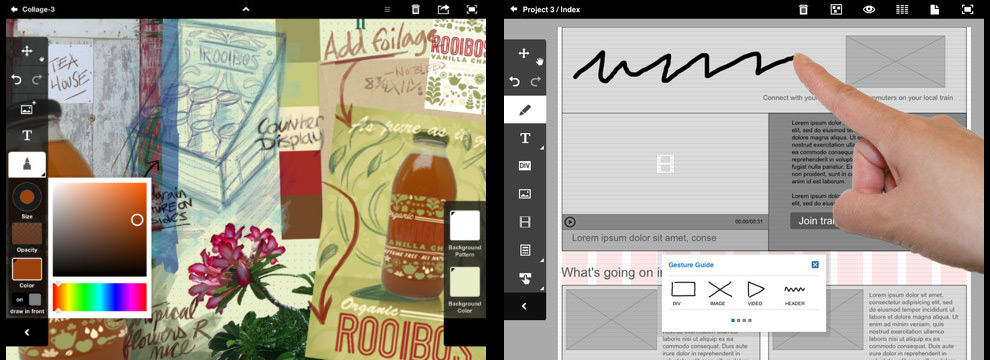Select the IMAGE gesture in Gesture Guide
The image size is (990, 360).
click(x=720, y=294)
